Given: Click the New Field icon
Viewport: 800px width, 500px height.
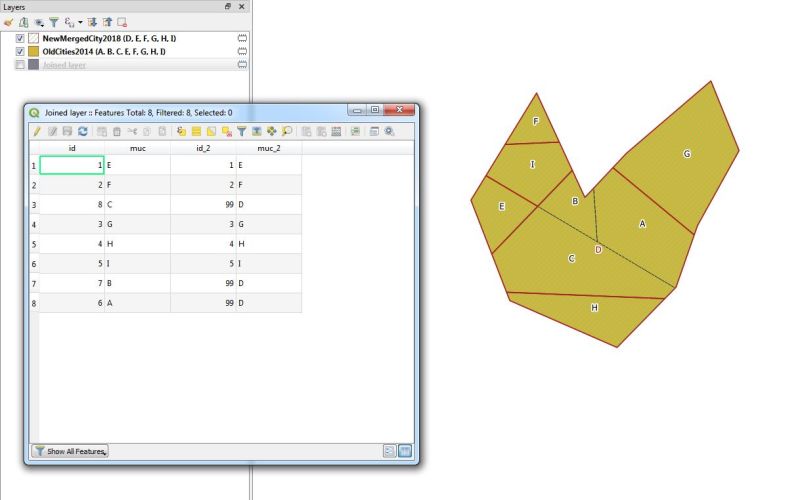Looking at the screenshot, I should click(306, 132).
